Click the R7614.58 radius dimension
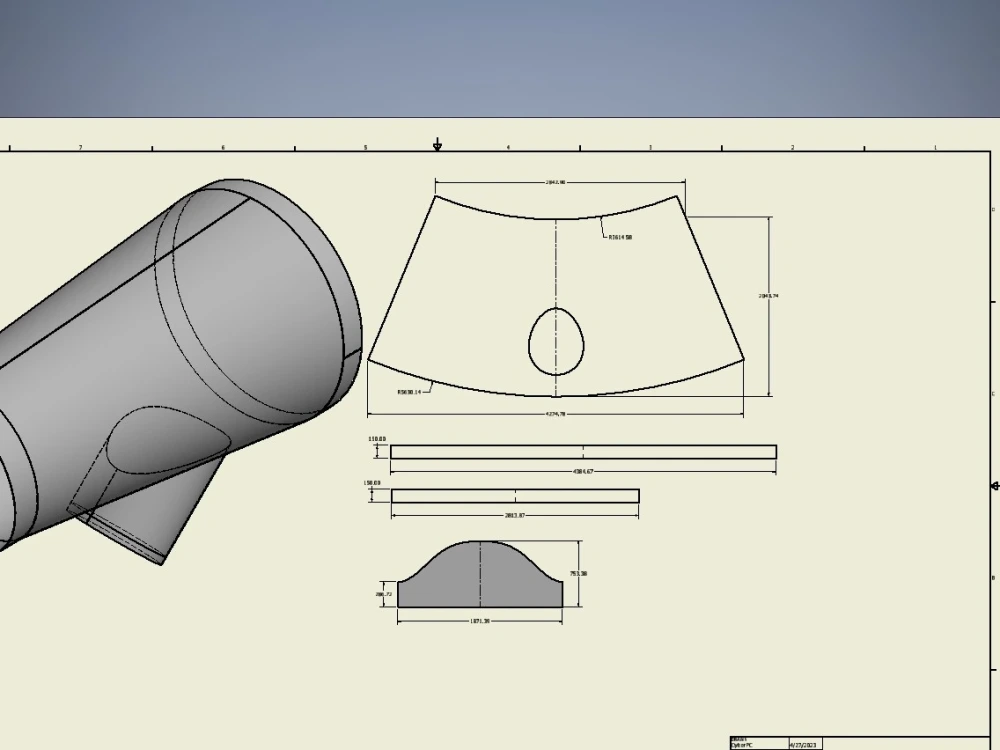Viewport: 1000px width, 750px height. 620,237
